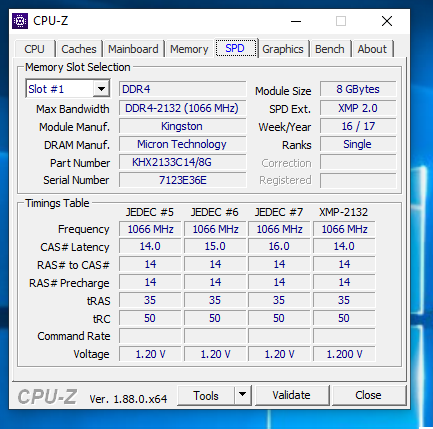The height and width of the screenshot is (429, 433).
Task: Select the Slot #1 combo box
Action: click(x=68, y=89)
